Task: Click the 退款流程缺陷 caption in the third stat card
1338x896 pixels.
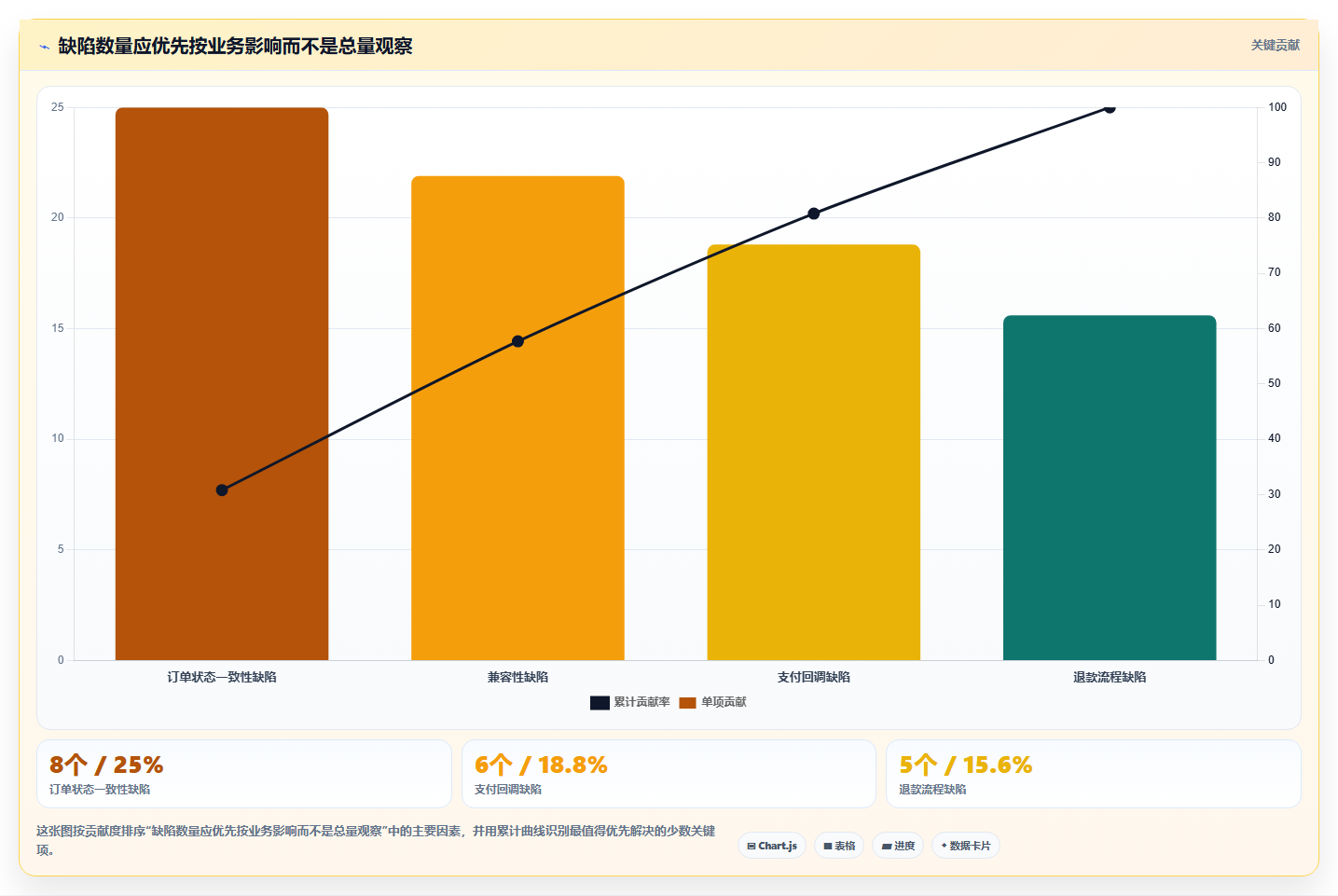Action: (932, 789)
